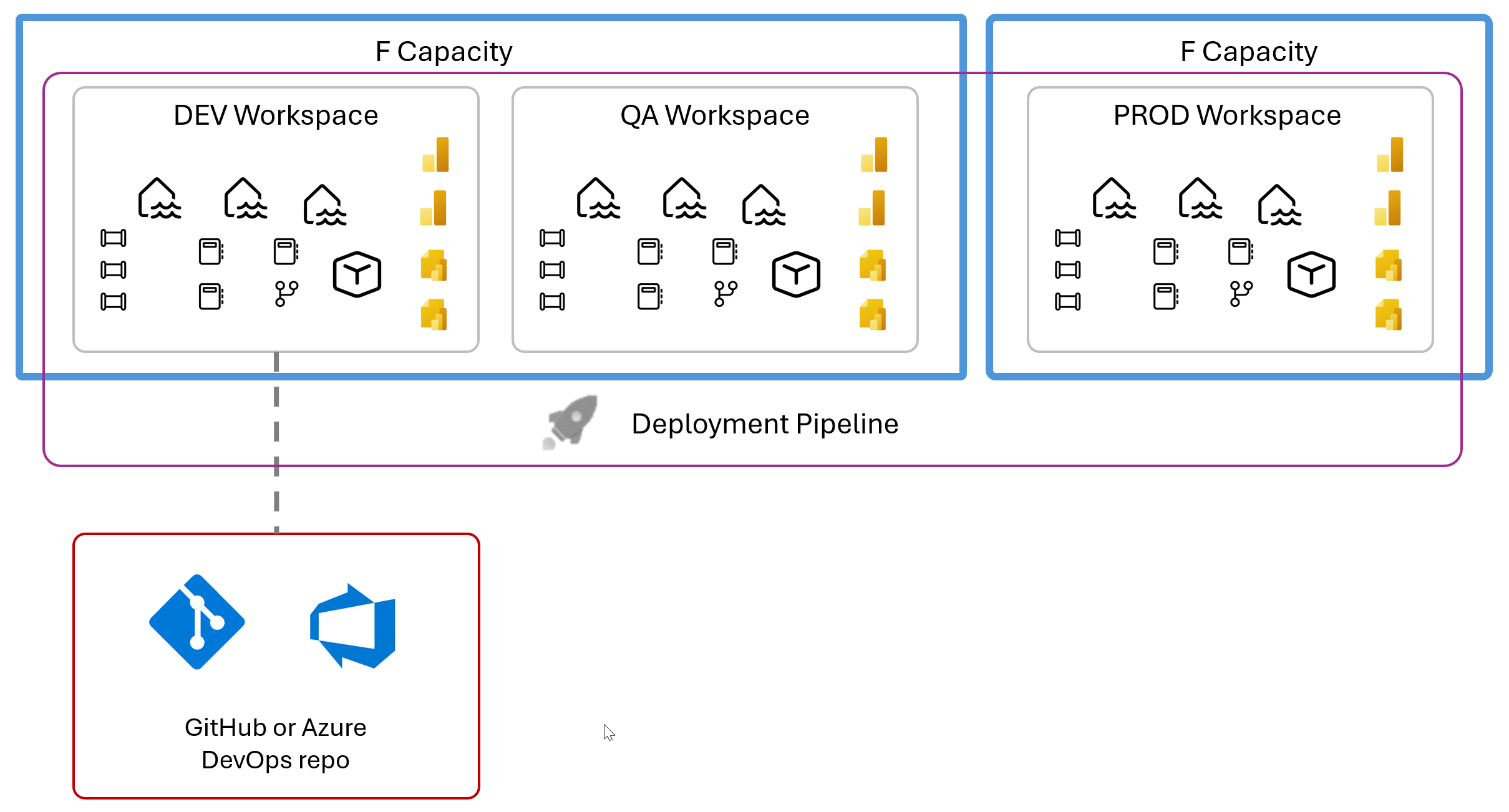Click the QA Workspace title

pyautogui.click(x=715, y=115)
